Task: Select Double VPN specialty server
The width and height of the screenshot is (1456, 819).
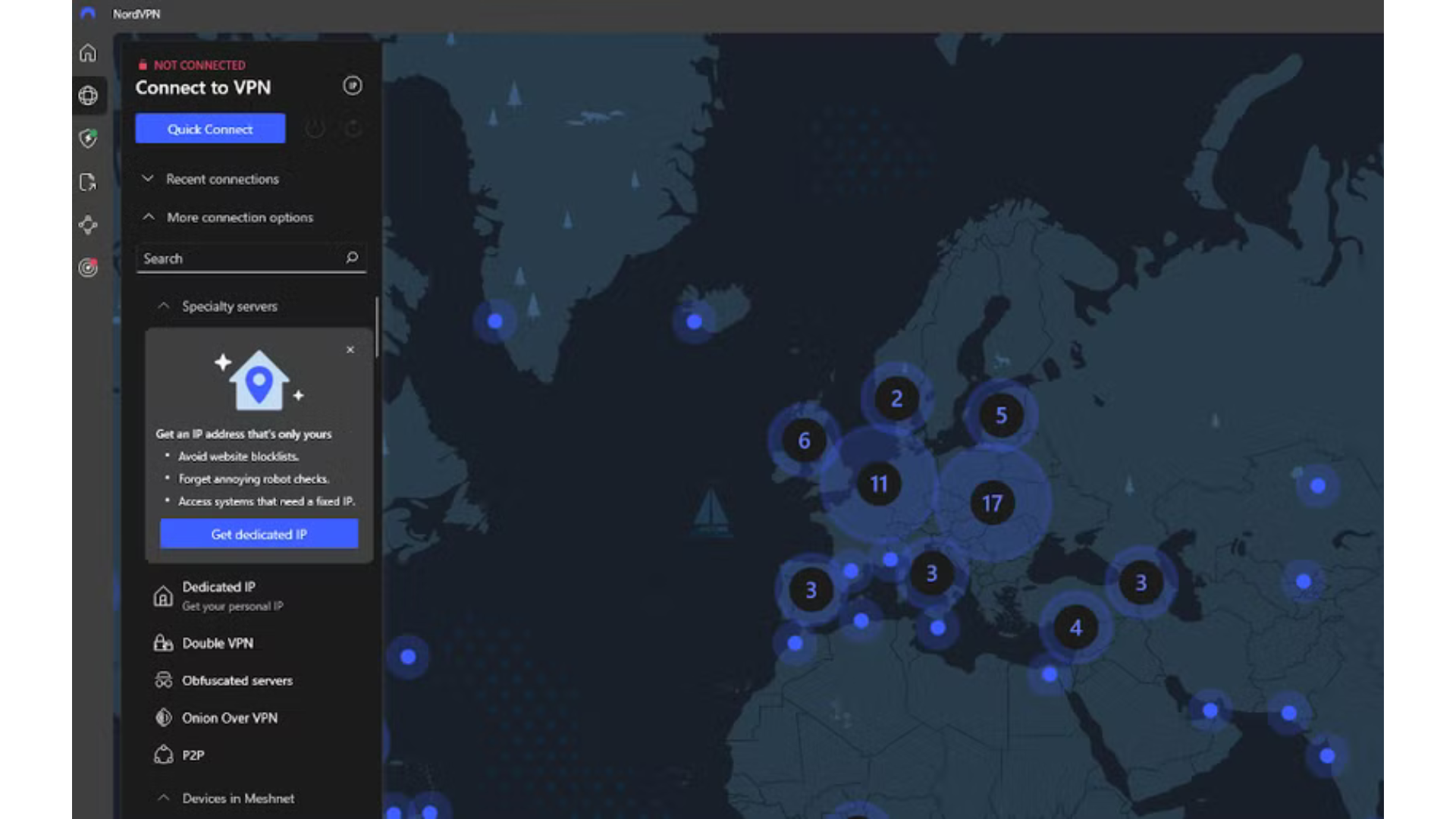Action: click(218, 643)
